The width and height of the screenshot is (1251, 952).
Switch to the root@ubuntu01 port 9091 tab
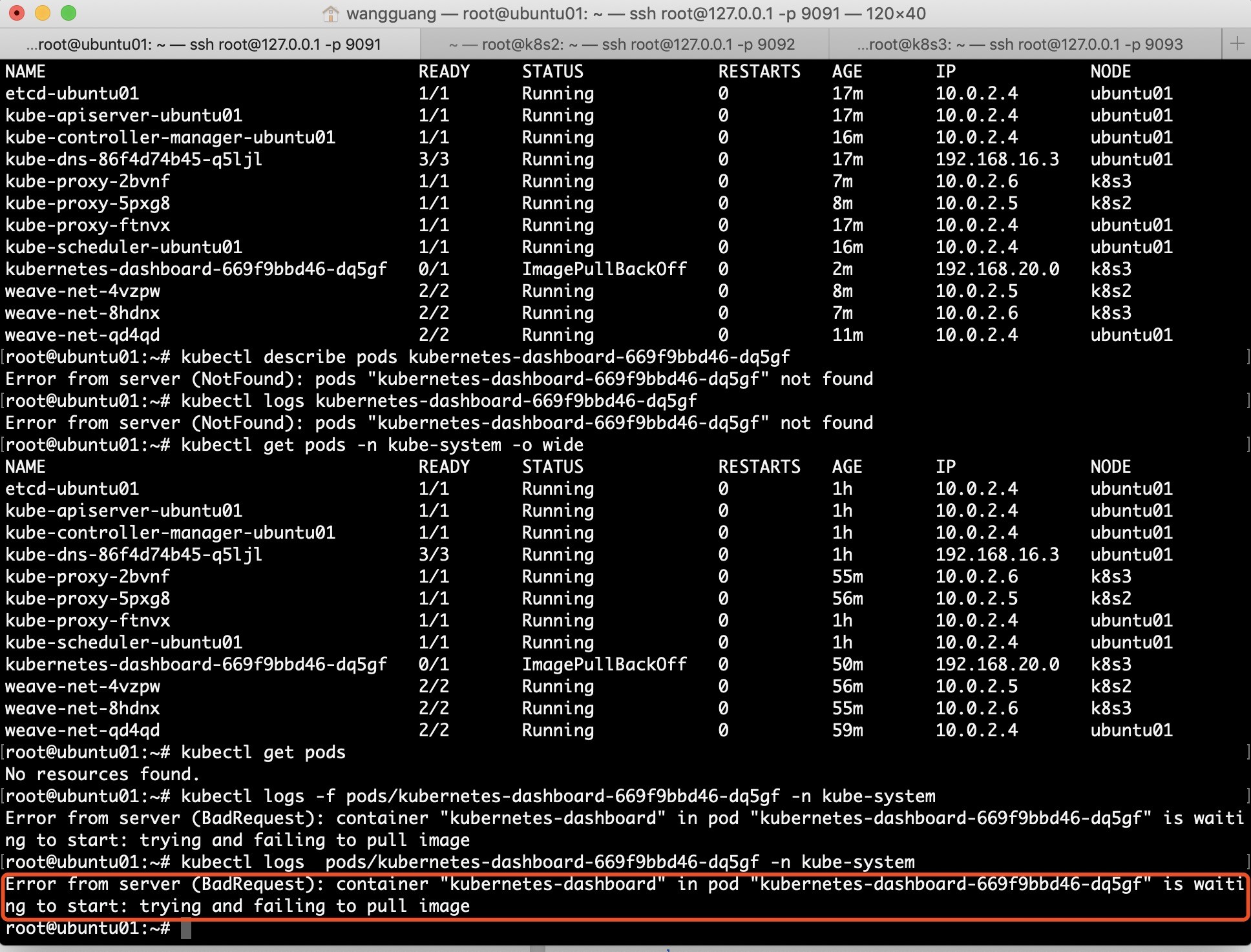tap(210, 44)
